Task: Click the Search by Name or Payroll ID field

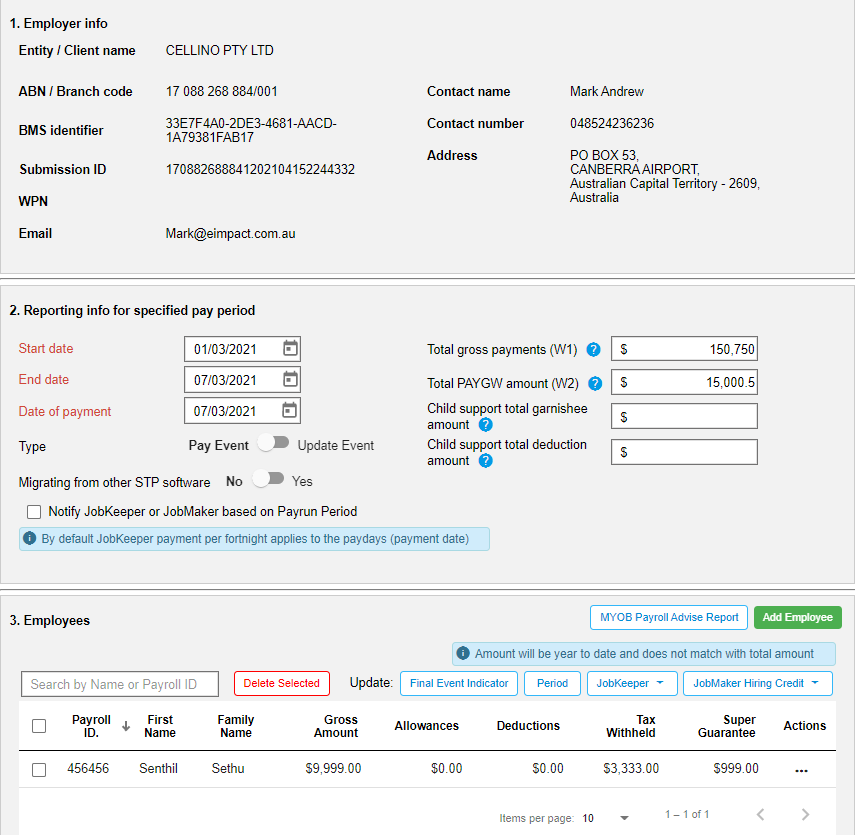Action: (119, 684)
